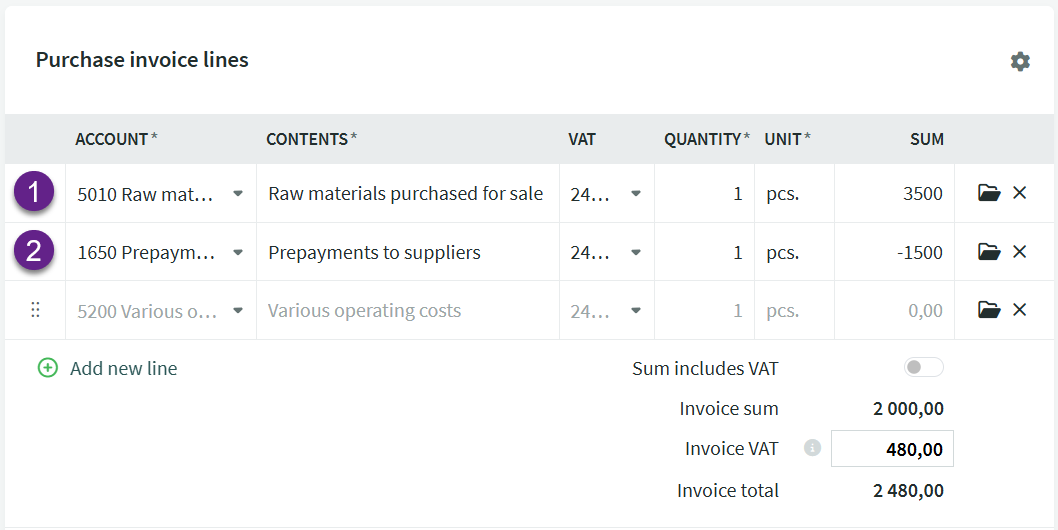1058x530 pixels.
Task: Toggle Sum includes VAT switch
Action: pos(923,368)
